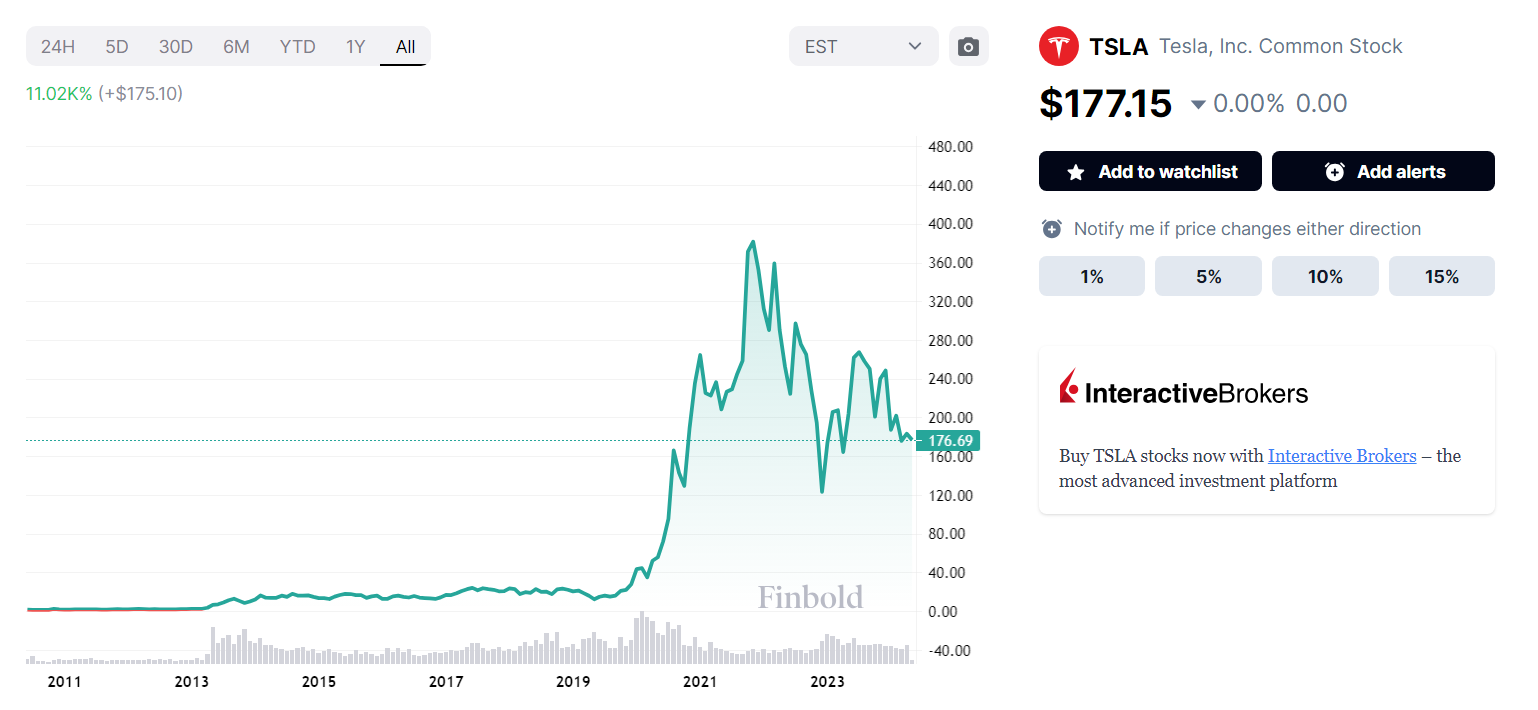
Task: Switch chart to 24H range
Action: 58,47
